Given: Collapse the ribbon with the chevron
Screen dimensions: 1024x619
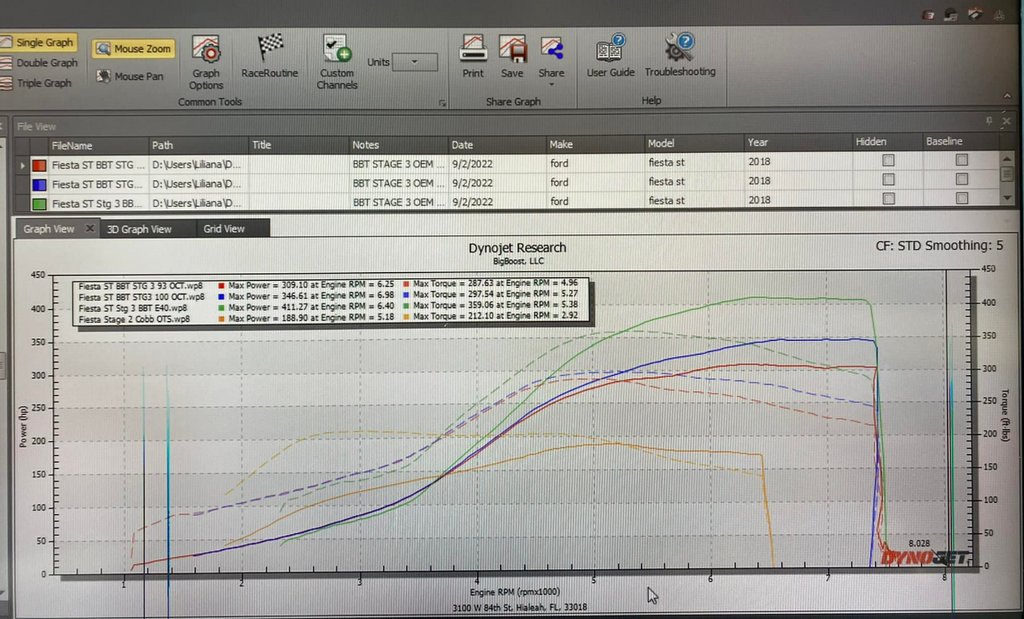Looking at the screenshot, I should pyautogui.click(x=1007, y=96).
